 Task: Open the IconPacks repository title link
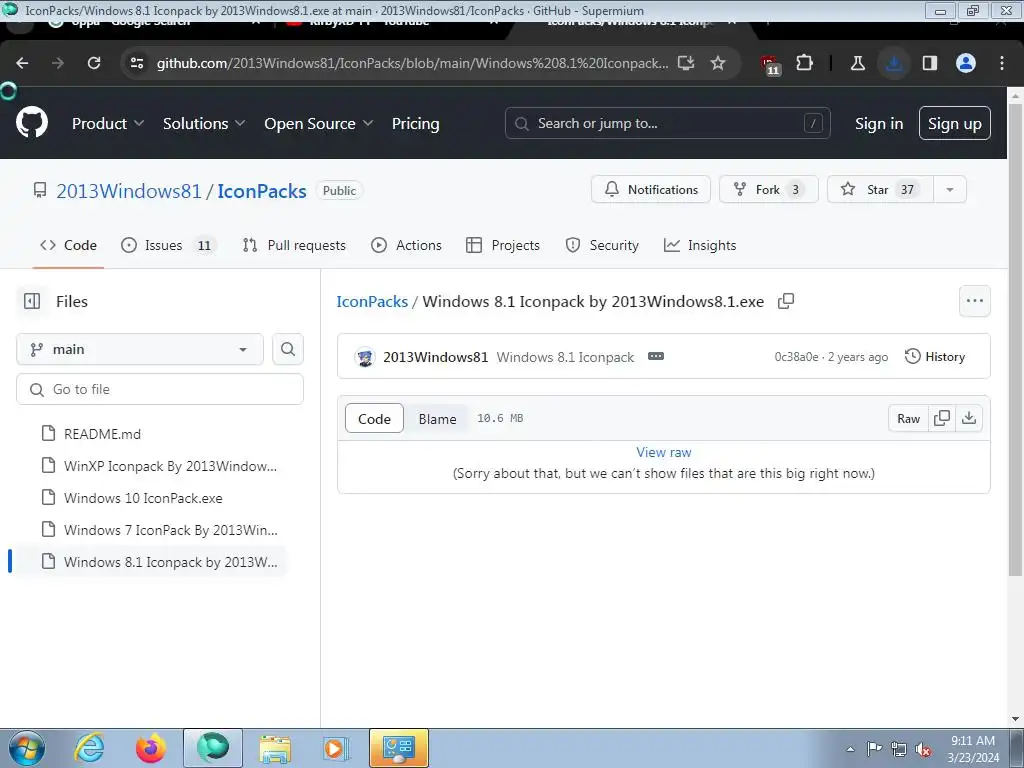262,191
